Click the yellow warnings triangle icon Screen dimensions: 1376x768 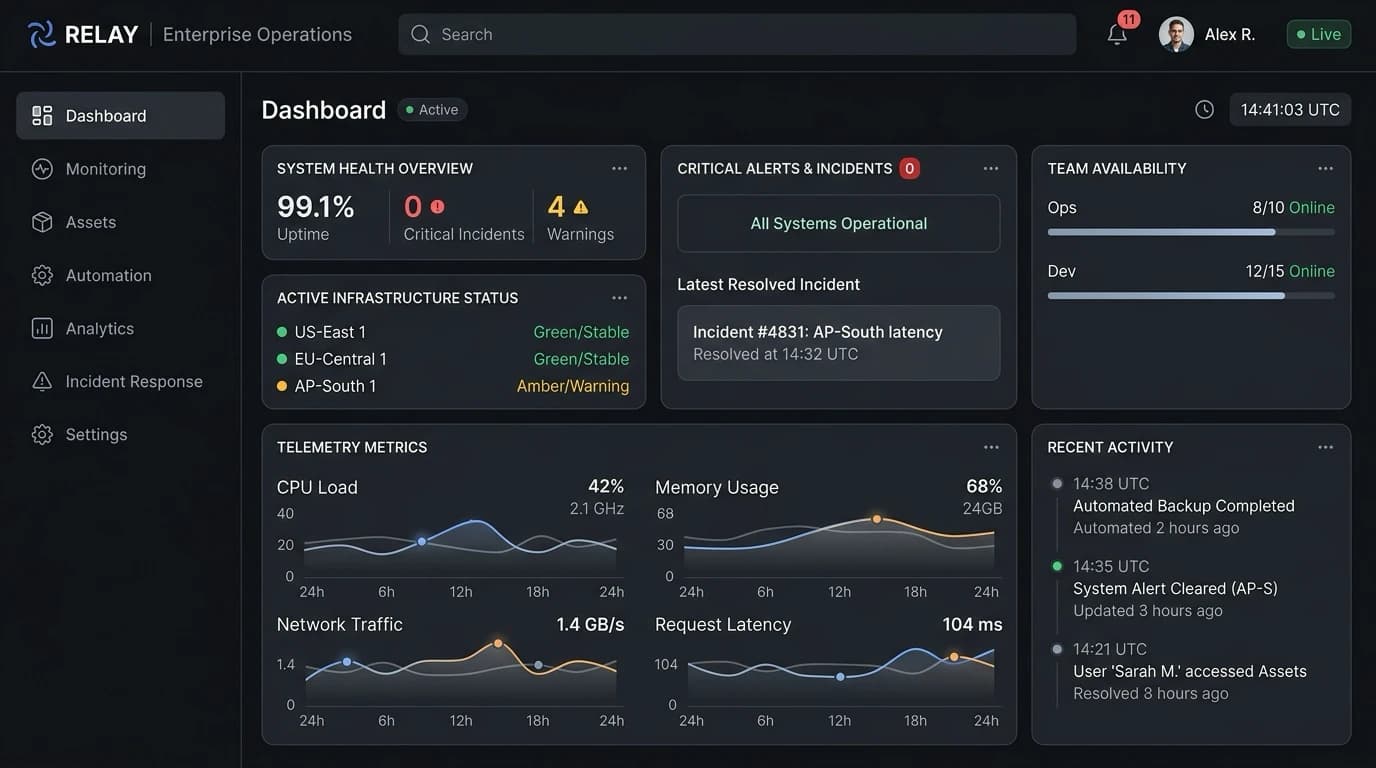click(581, 207)
